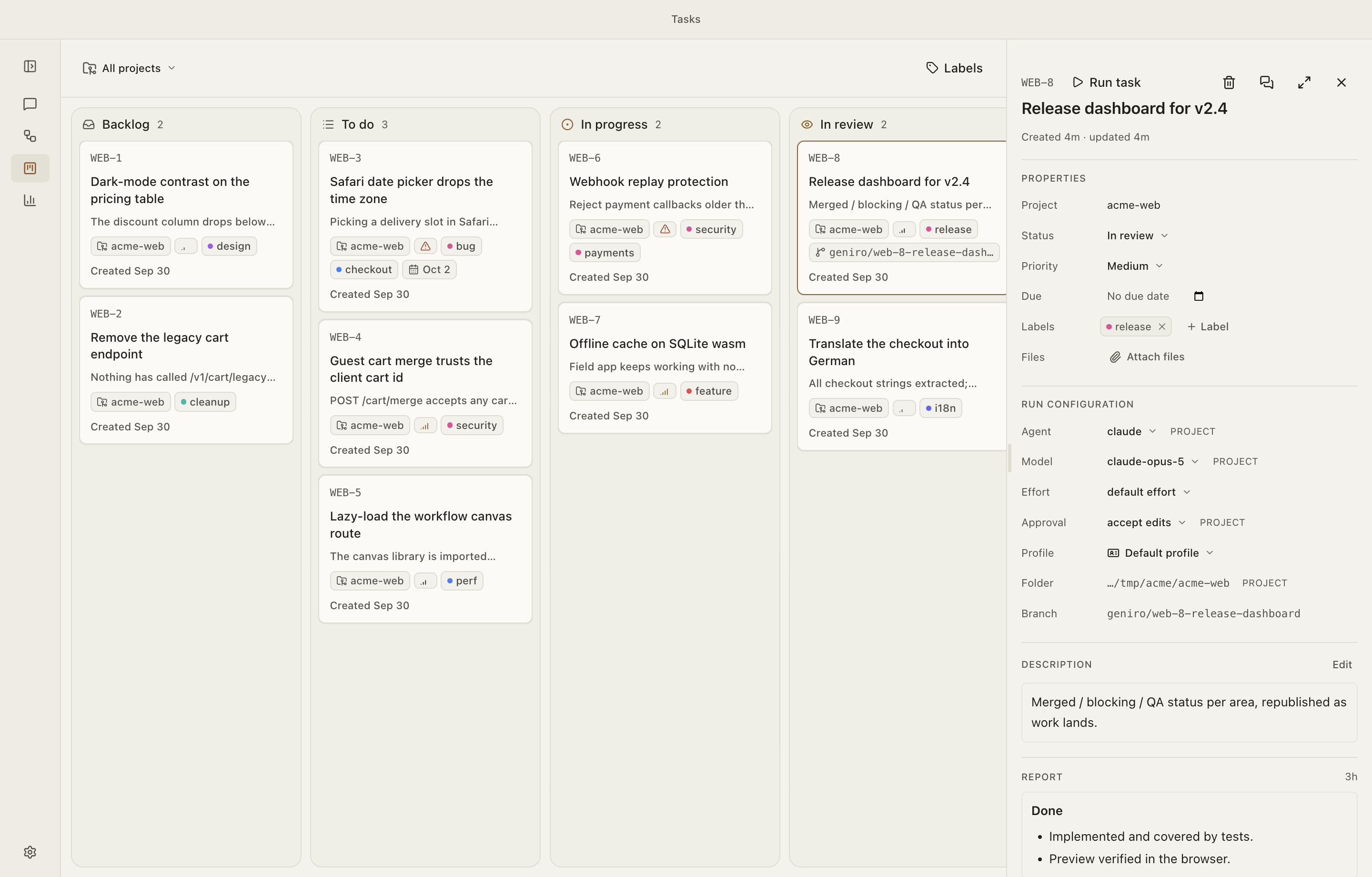
Task: Click the cleanup label on WEB-2
Action: click(205, 402)
